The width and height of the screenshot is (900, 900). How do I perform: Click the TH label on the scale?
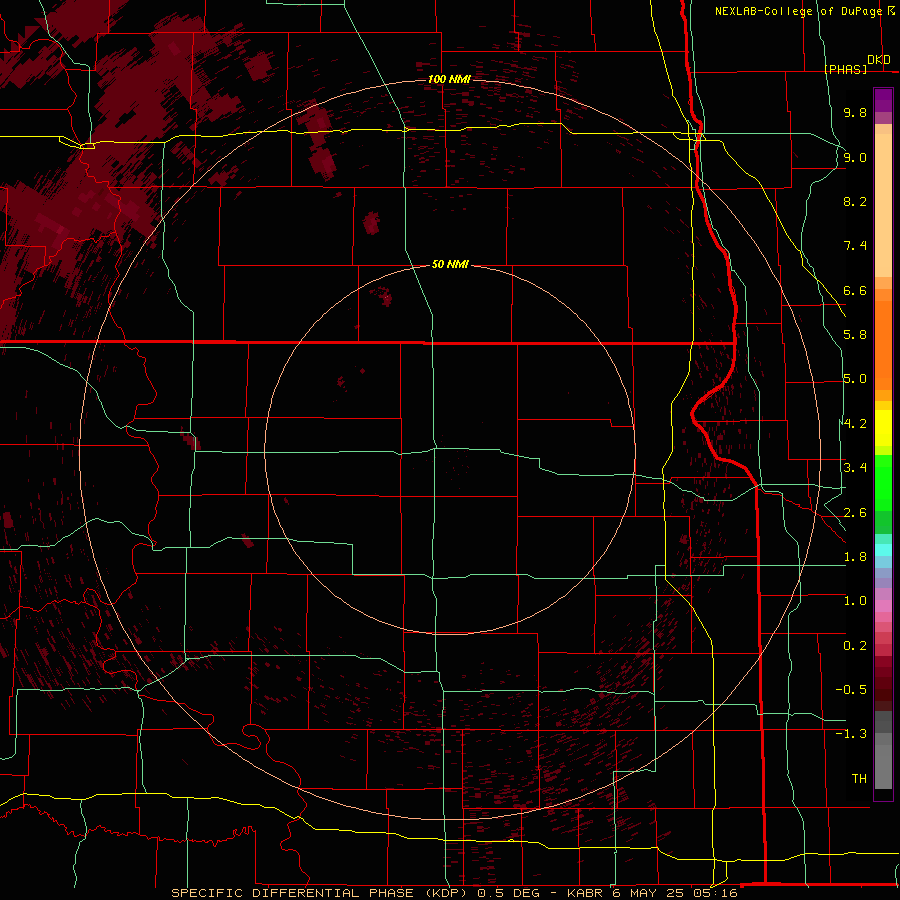click(859, 779)
